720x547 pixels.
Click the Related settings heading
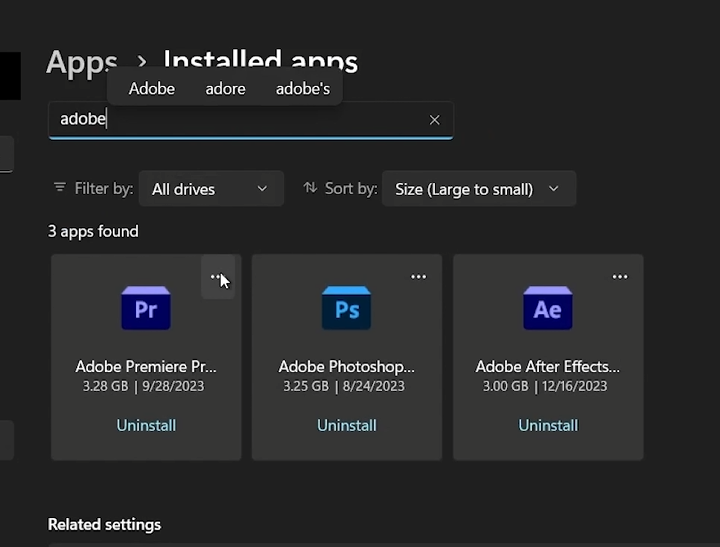104,524
